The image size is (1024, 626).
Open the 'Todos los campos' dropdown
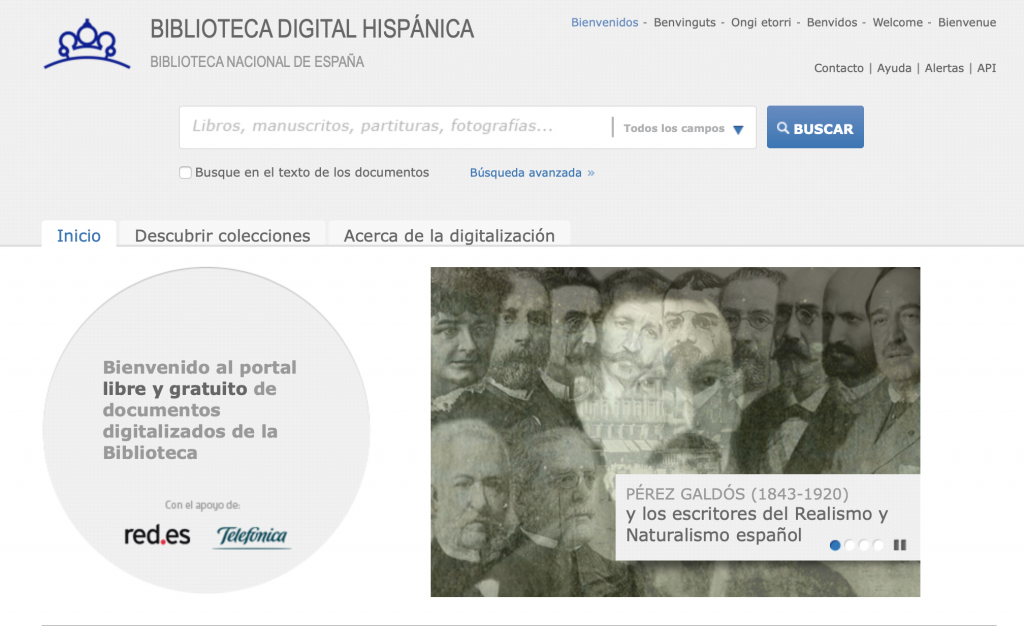coord(683,129)
